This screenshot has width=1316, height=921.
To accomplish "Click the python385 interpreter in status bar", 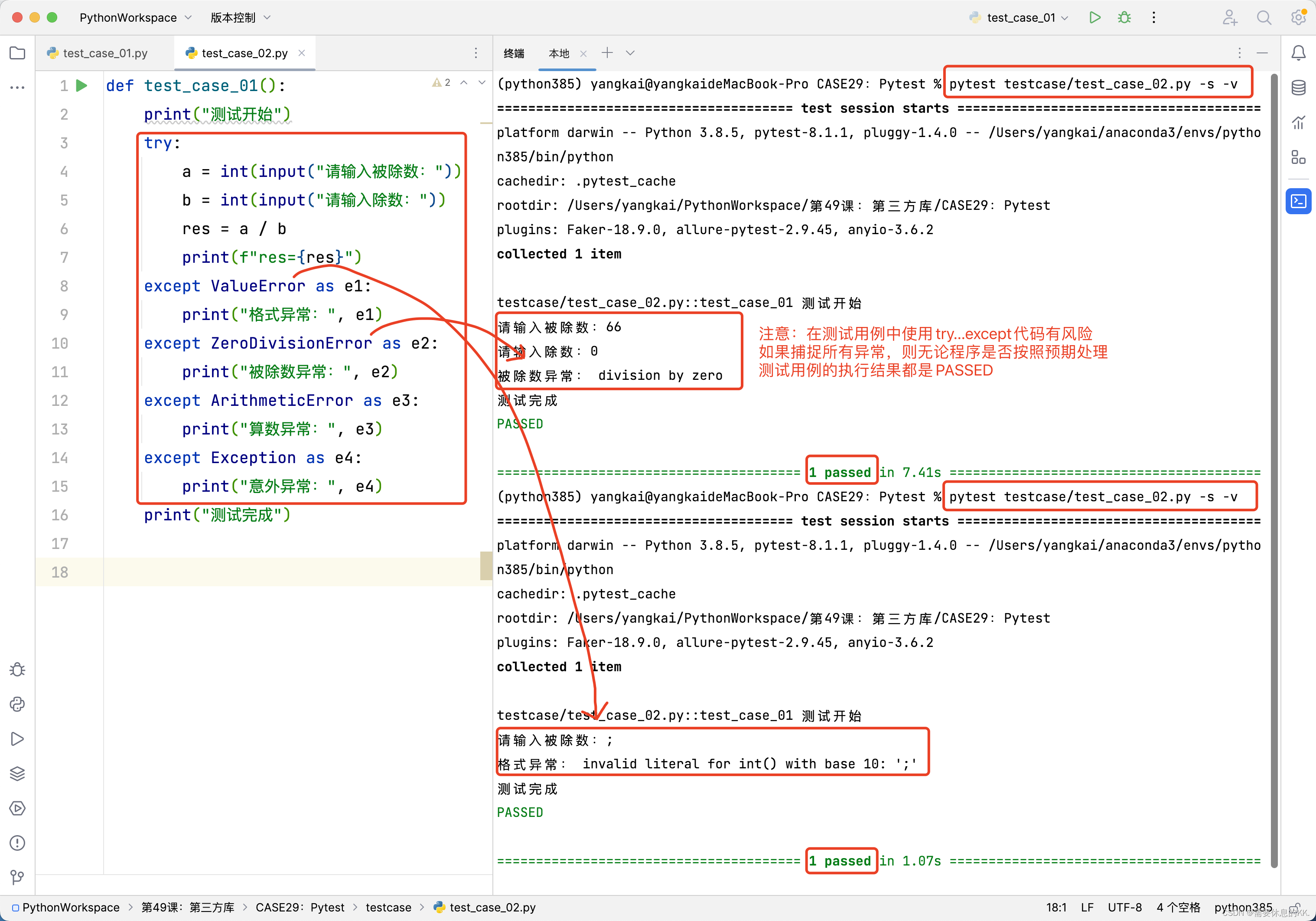I will 1243,907.
